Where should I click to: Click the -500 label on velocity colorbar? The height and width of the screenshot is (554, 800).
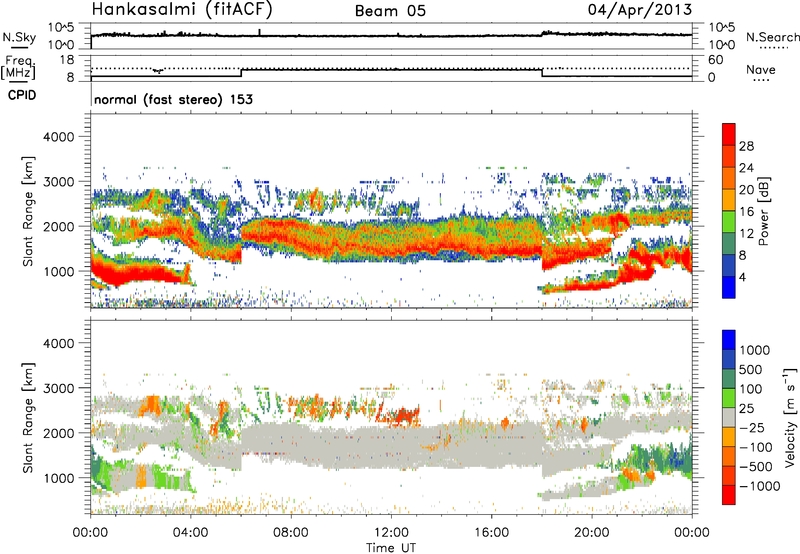point(755,467)
